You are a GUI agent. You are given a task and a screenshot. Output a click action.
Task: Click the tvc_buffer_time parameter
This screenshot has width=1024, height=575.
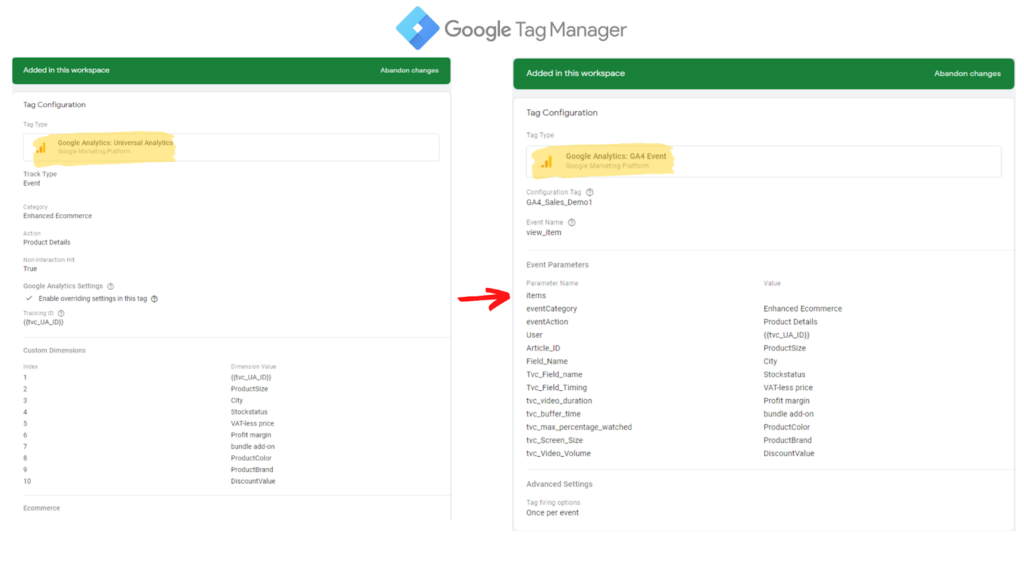pyautogui.click(x=553, y=414)
